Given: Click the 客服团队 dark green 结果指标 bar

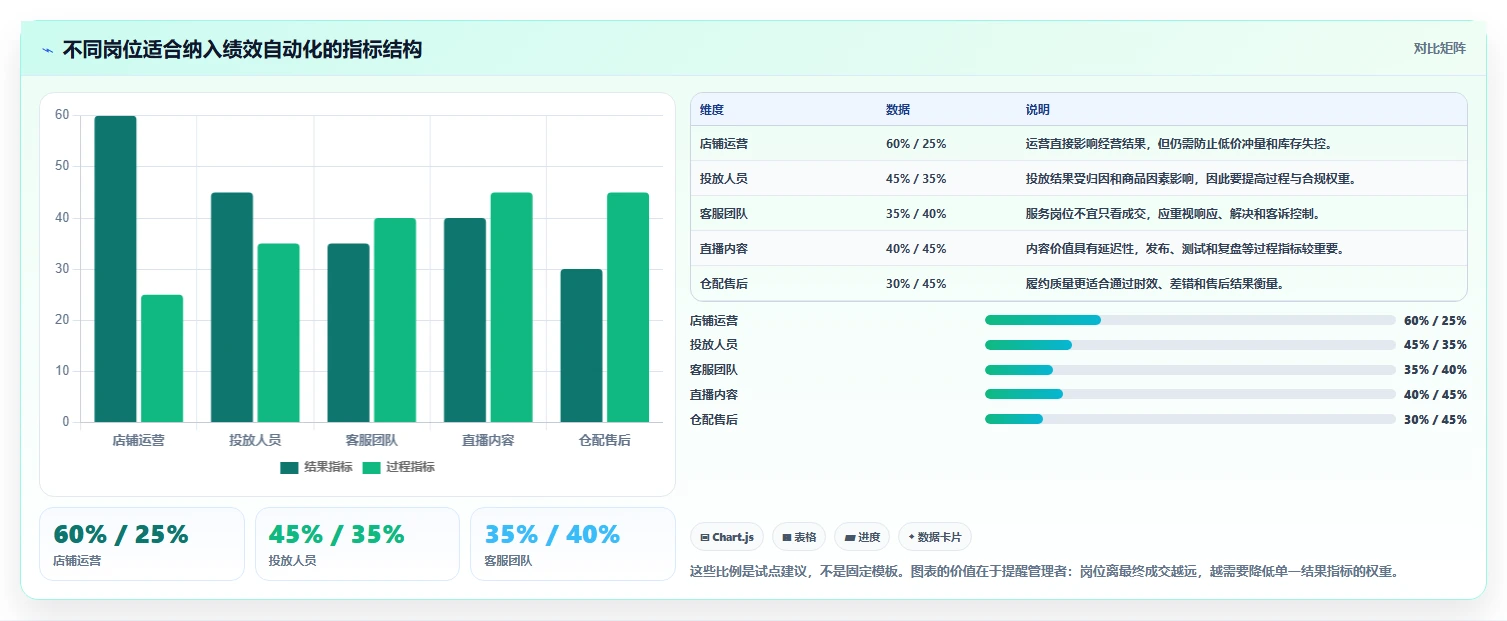Looking at the screenshot, I should 348,333.
